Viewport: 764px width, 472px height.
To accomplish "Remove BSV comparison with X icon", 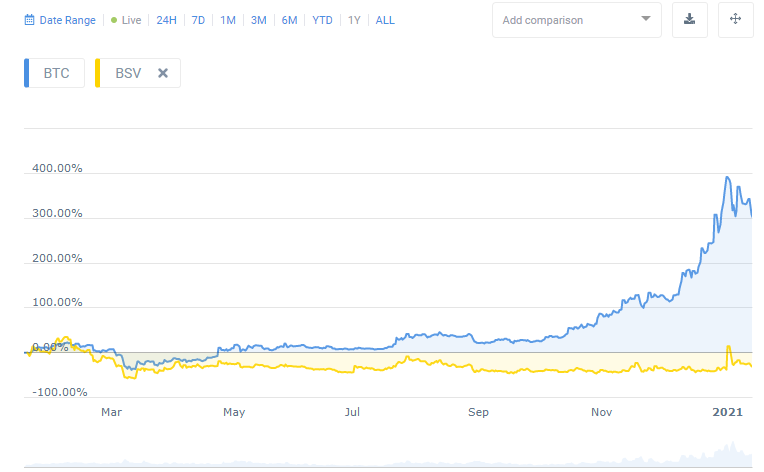I will pyautogui.click(x=163, y=73).
